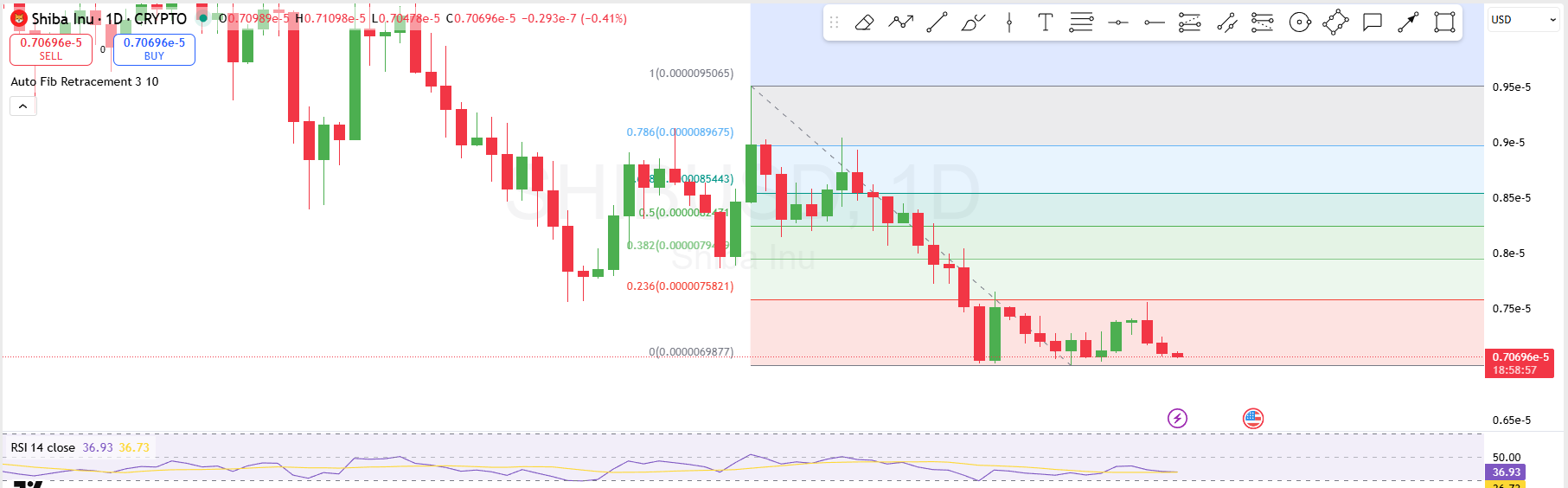Screen dimensions: 1568x488
Task: Open the US flag economic event marker
Action: 1253,419
